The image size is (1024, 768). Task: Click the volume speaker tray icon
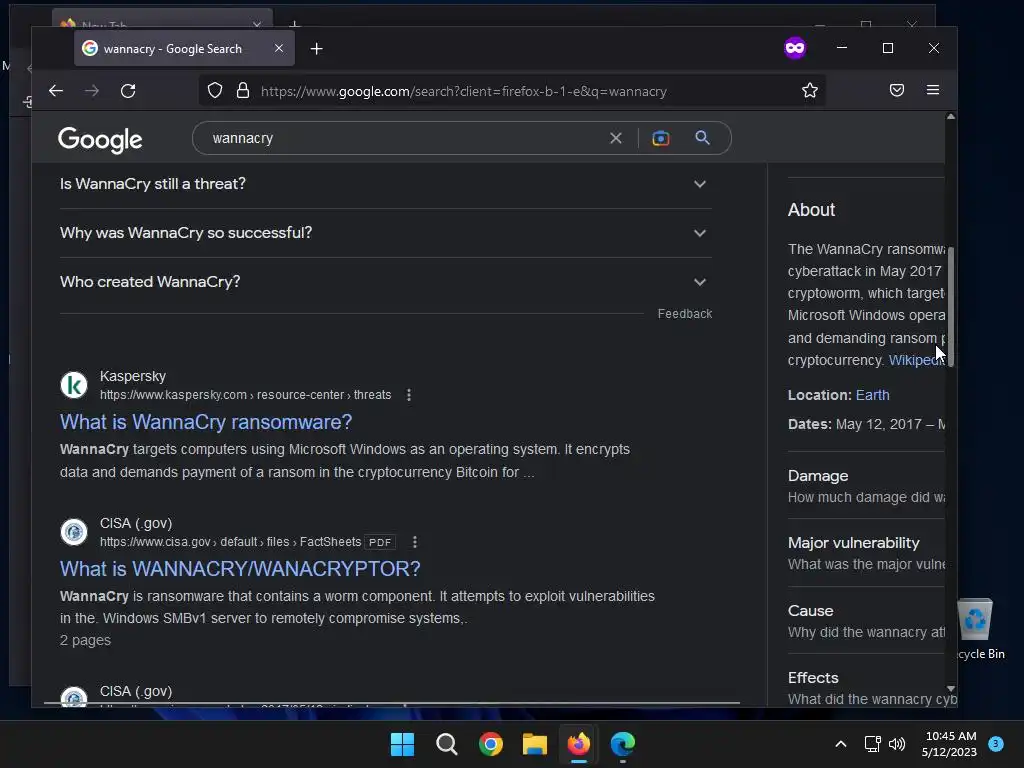(x=897, y=744)
